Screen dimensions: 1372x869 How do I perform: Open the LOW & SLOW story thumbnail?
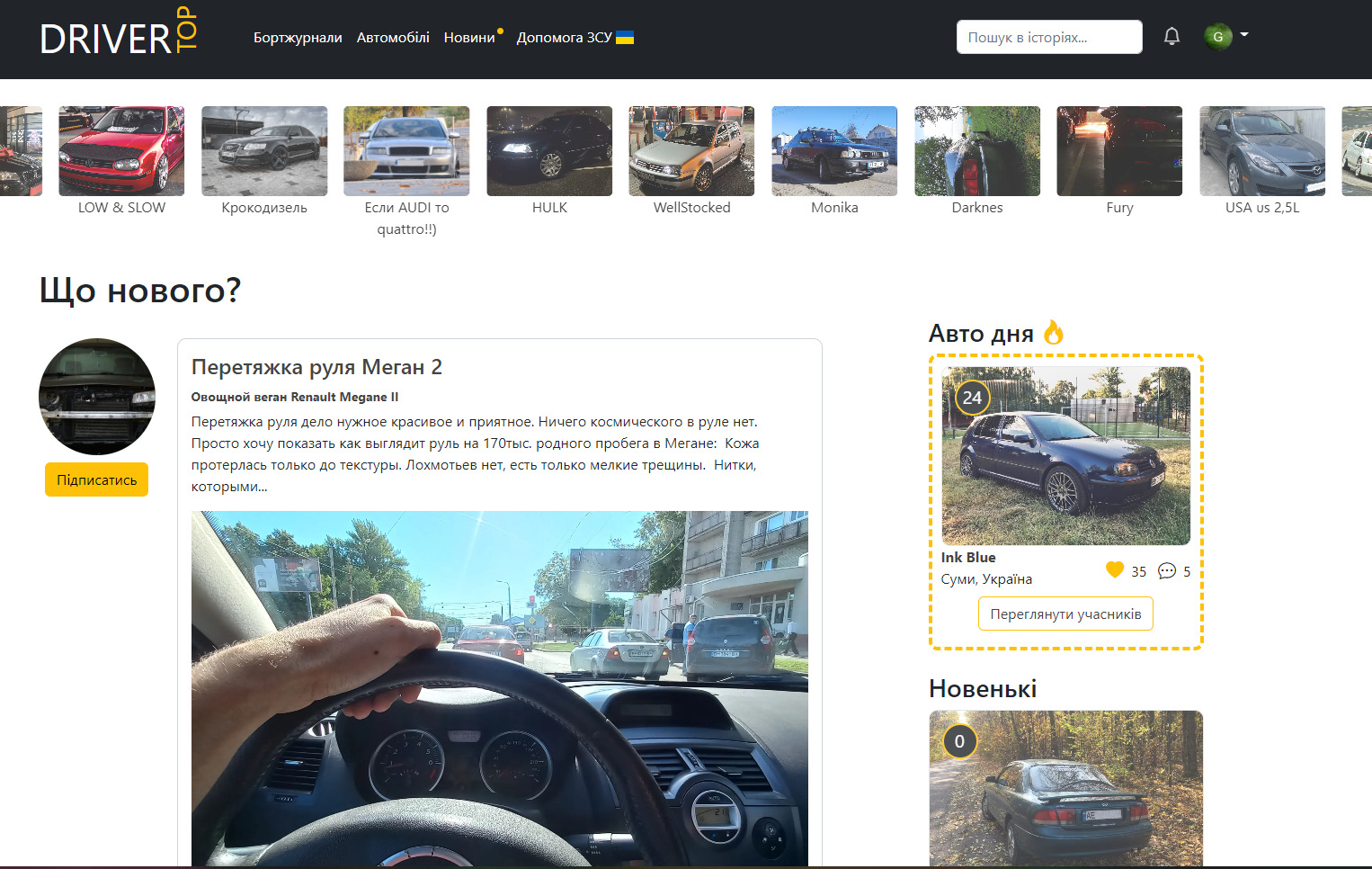[x=121, y=151]
